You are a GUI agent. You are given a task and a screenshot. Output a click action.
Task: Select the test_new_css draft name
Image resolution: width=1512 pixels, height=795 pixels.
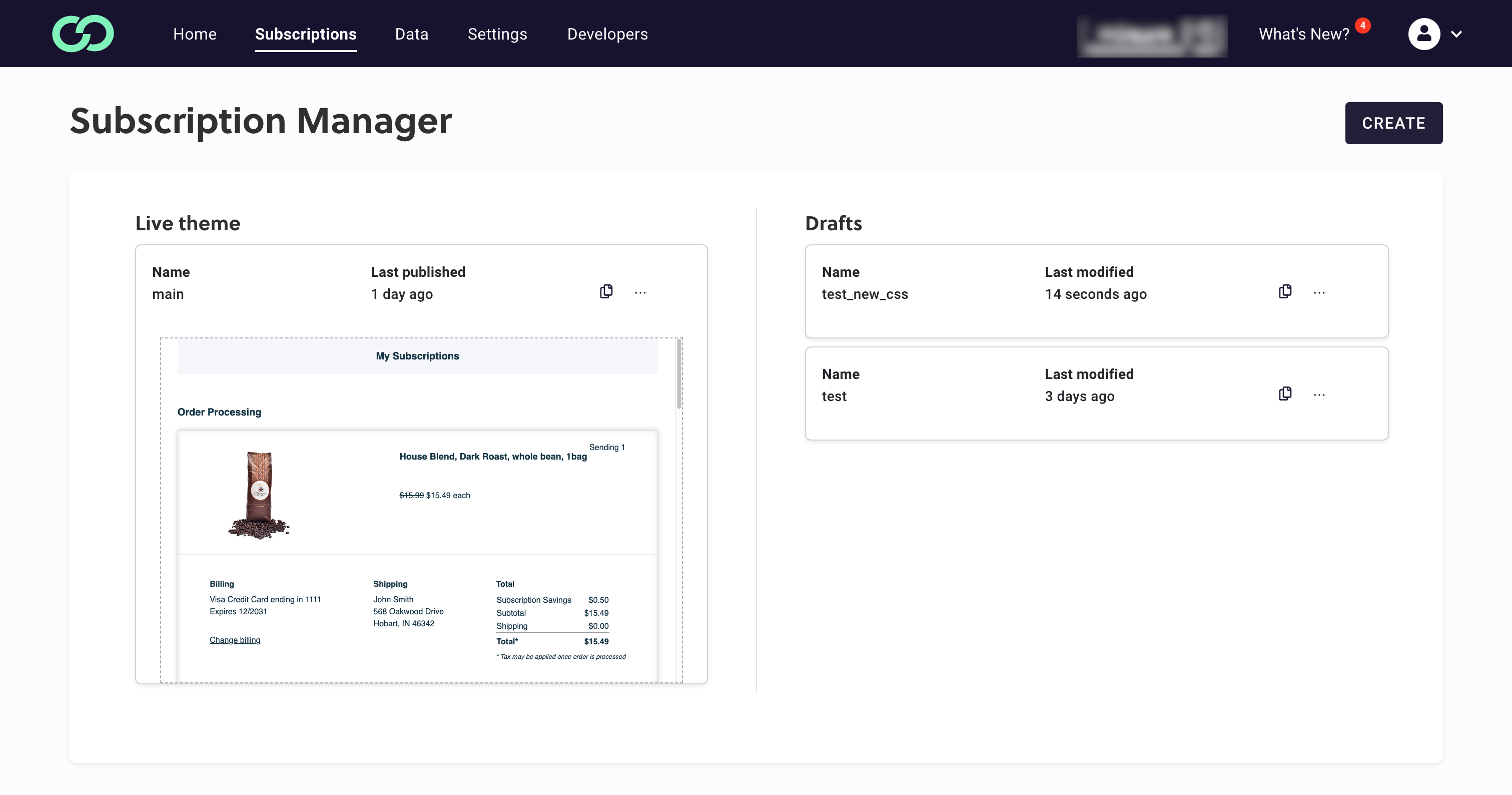865,294
